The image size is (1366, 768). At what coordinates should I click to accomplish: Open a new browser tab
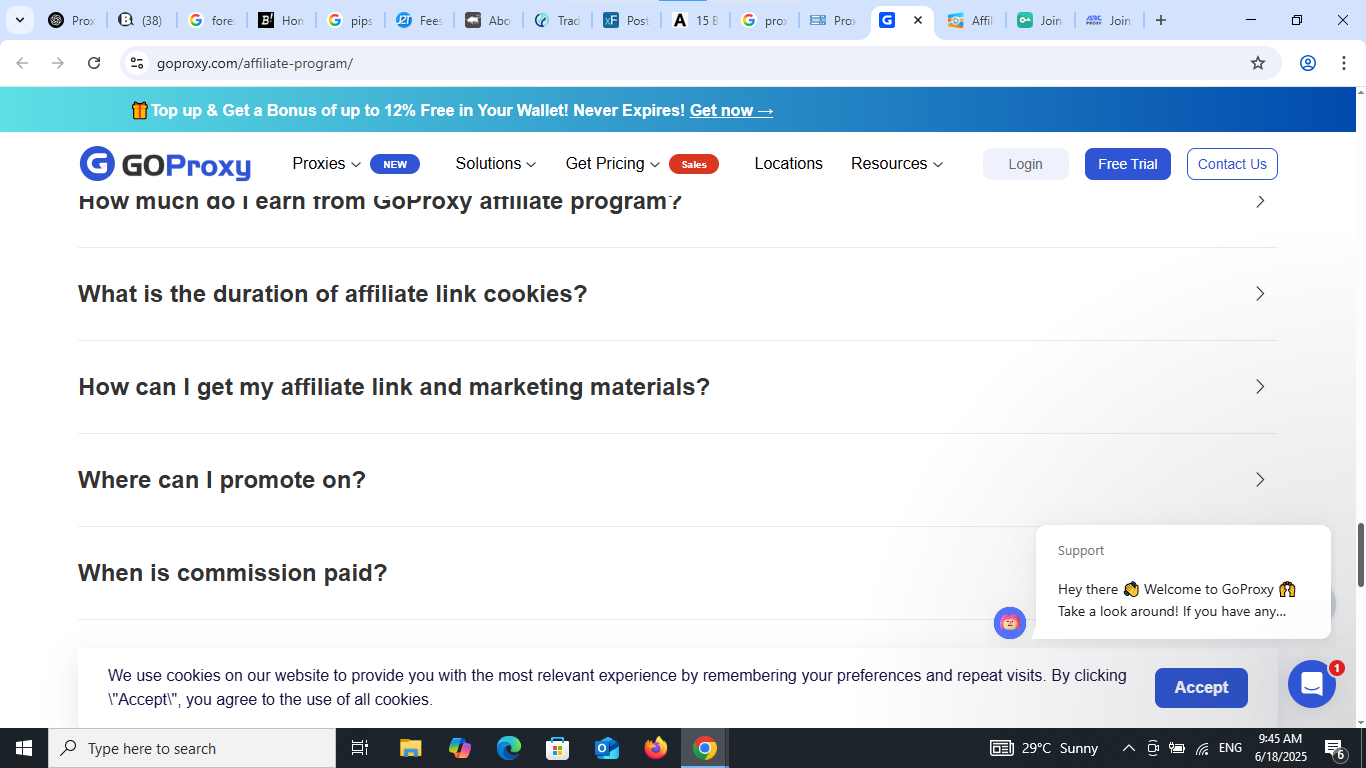1161,20
